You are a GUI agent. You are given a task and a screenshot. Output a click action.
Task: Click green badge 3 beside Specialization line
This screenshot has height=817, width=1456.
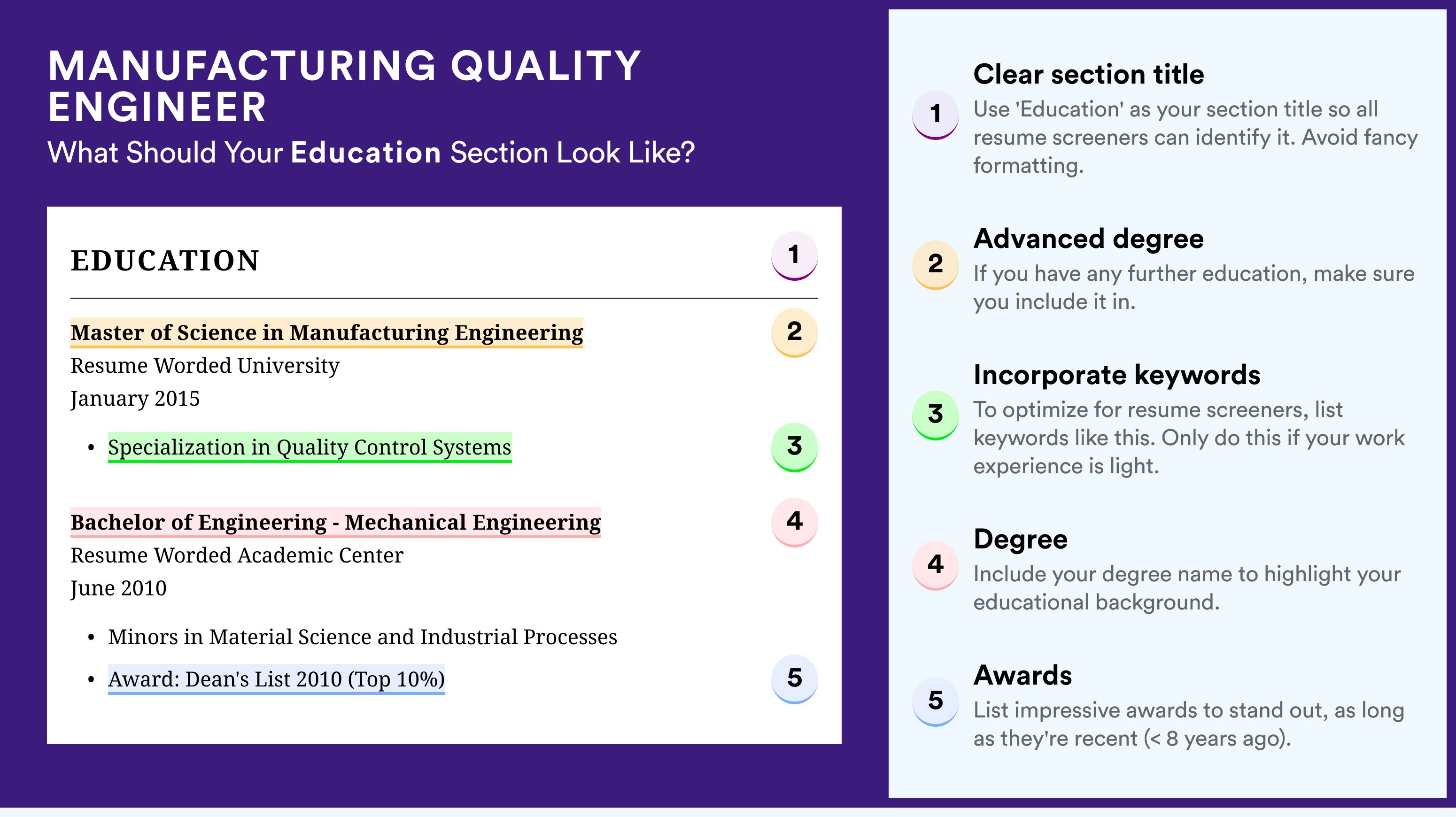click(x=794, y=447)
